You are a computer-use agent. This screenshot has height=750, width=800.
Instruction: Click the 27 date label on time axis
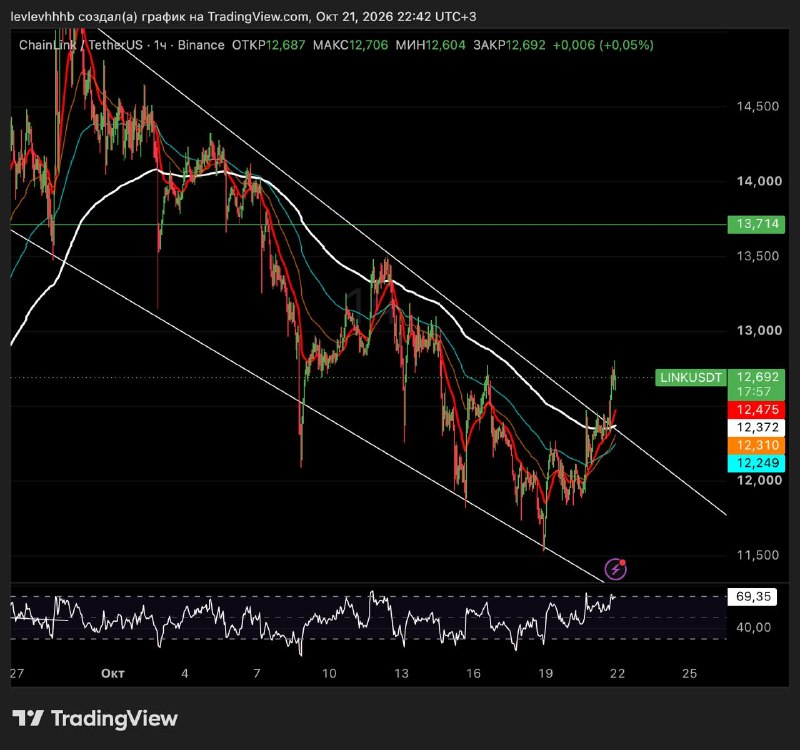point(17,673)
